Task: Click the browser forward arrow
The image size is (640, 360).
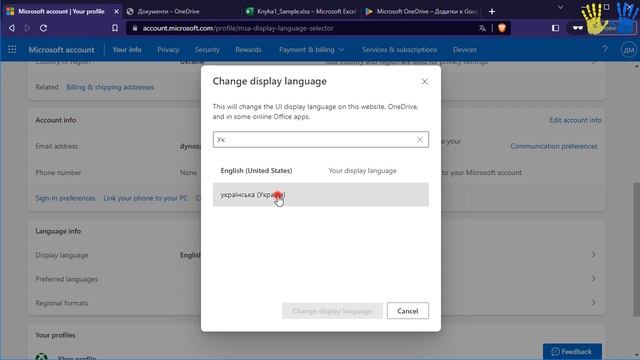Action: [x=27, y=28]
